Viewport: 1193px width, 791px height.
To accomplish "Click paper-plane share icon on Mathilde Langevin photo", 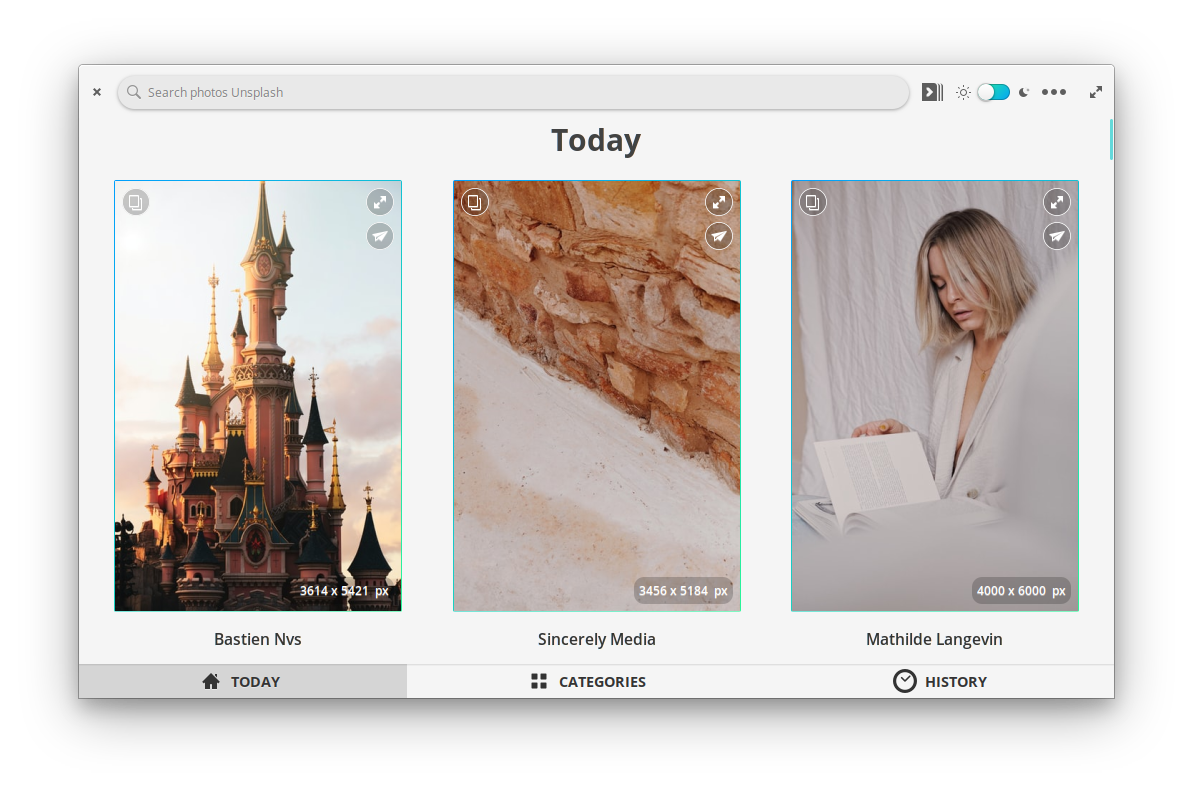I will [x=1056, y=236].
